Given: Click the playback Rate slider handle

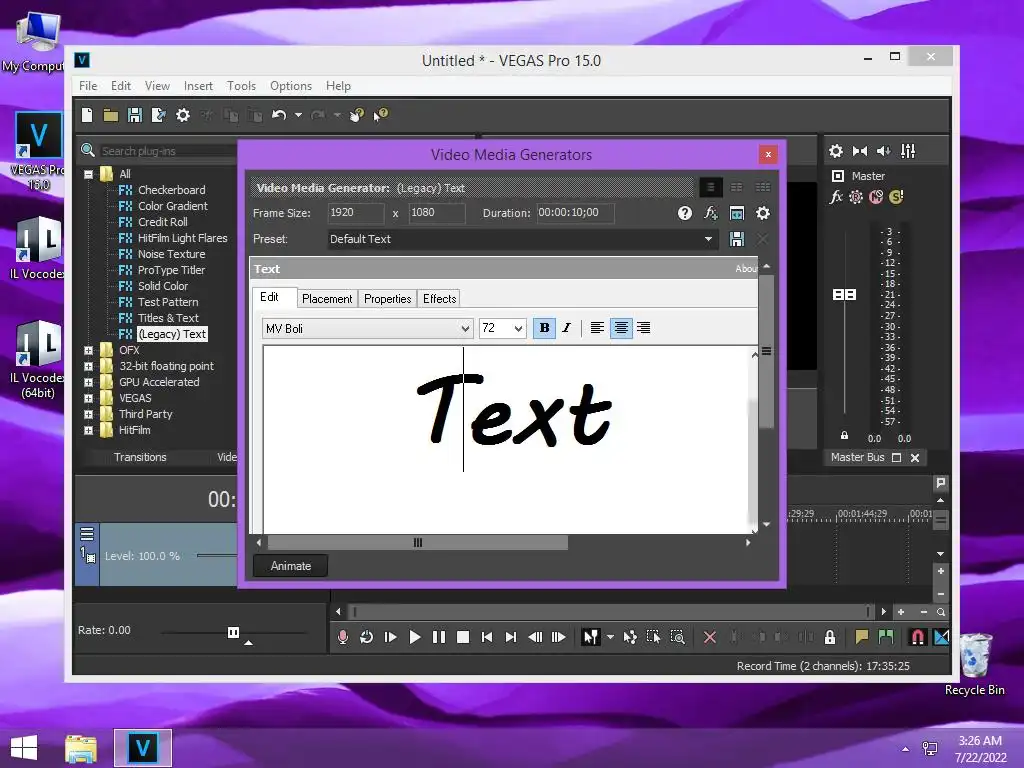Looking at the screenshot, I should click(233, 632).
